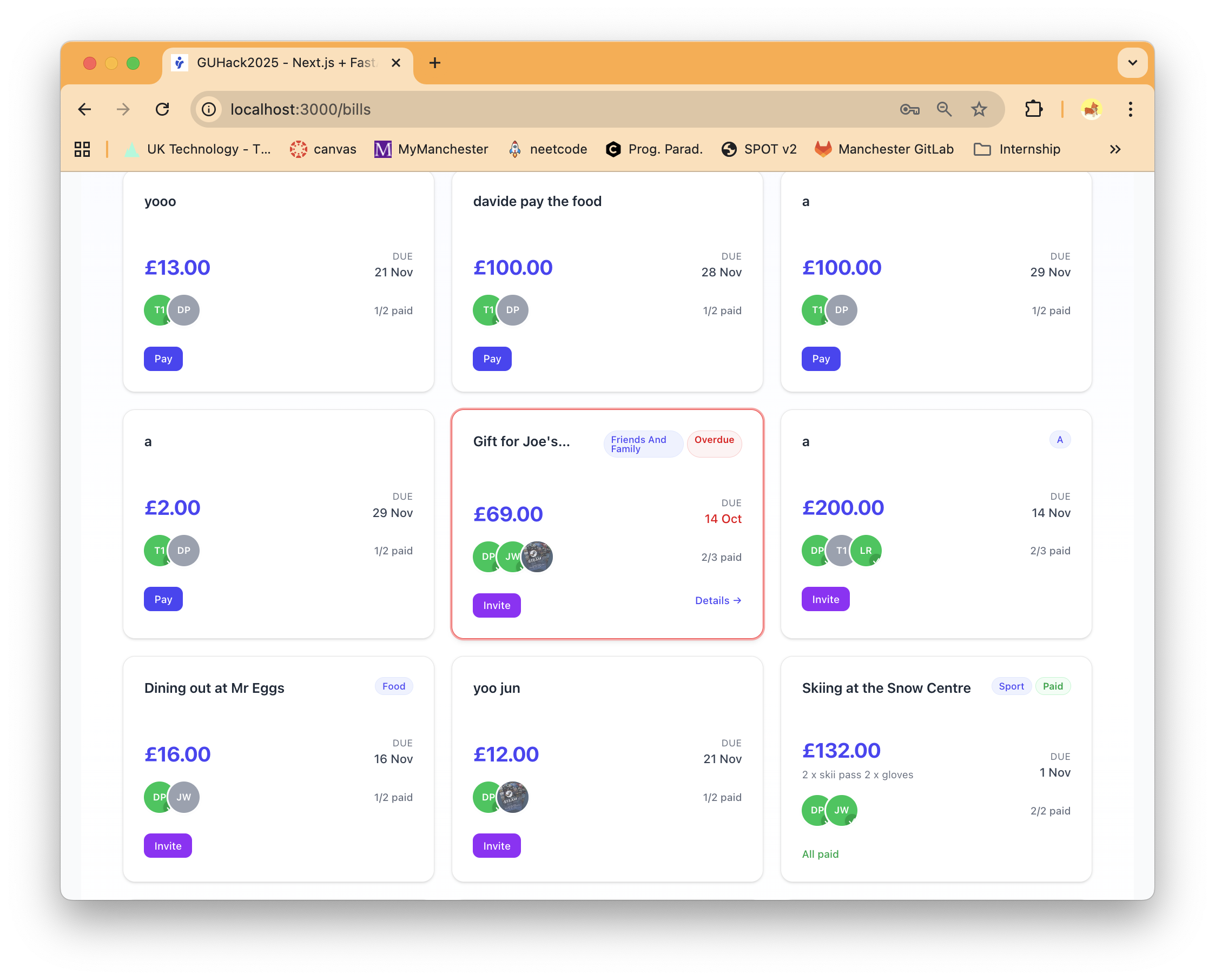Open the apps grid icon in bookmarks bar

point(82,149)
